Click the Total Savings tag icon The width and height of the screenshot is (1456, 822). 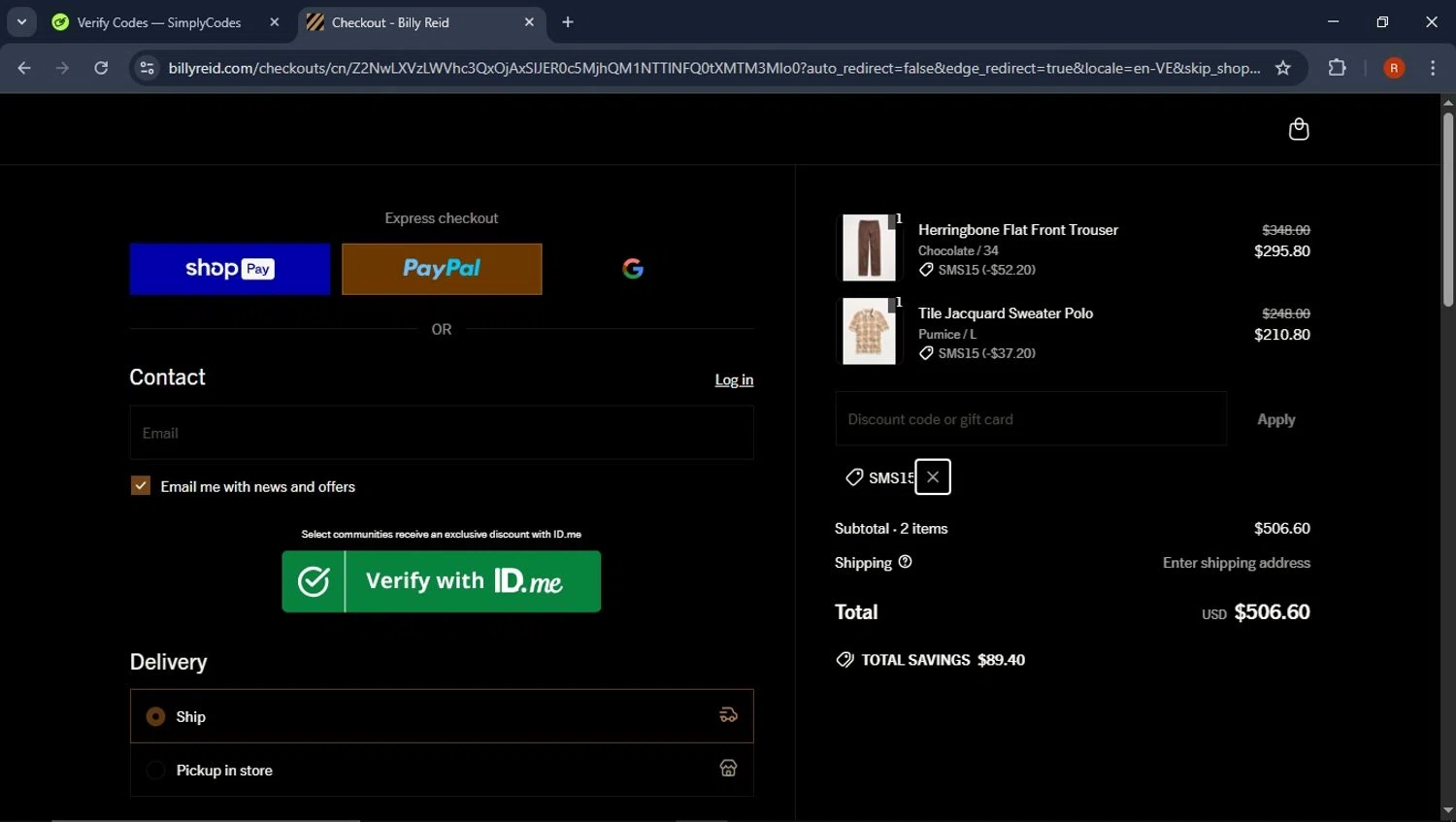tap(844, 660)
